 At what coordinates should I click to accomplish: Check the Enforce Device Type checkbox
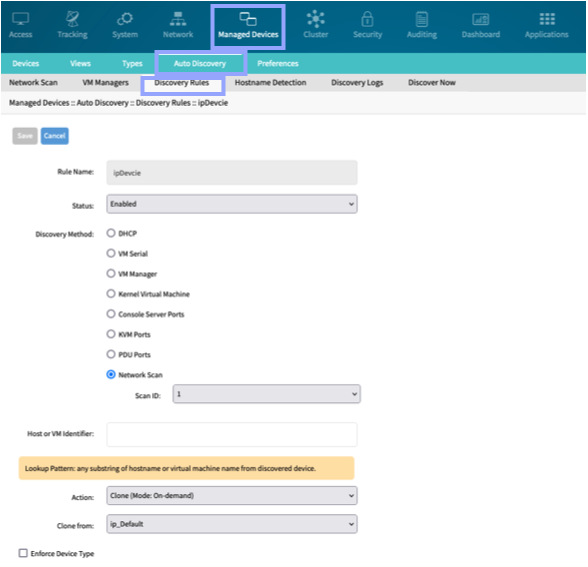click(23, 553)
